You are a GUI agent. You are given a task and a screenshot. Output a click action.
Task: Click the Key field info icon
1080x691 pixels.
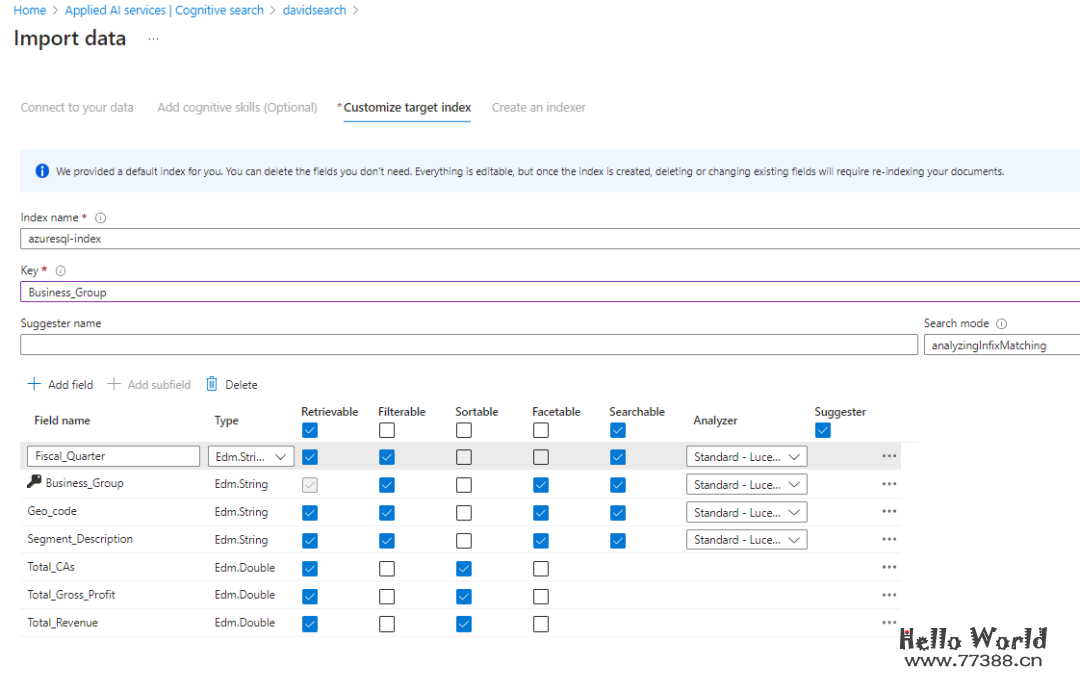point(61,271)
